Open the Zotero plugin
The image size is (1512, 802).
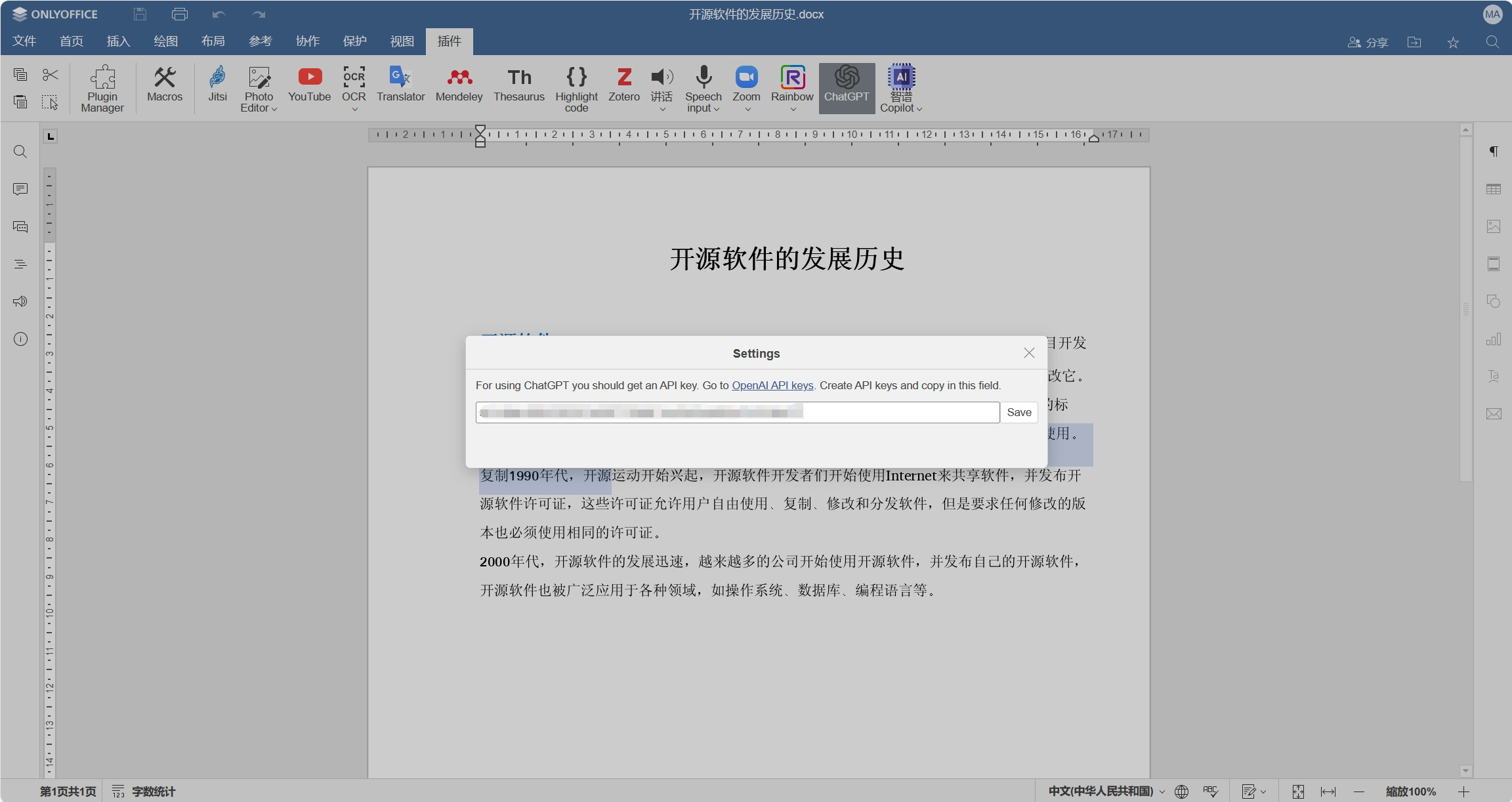(x=624, y=84)
